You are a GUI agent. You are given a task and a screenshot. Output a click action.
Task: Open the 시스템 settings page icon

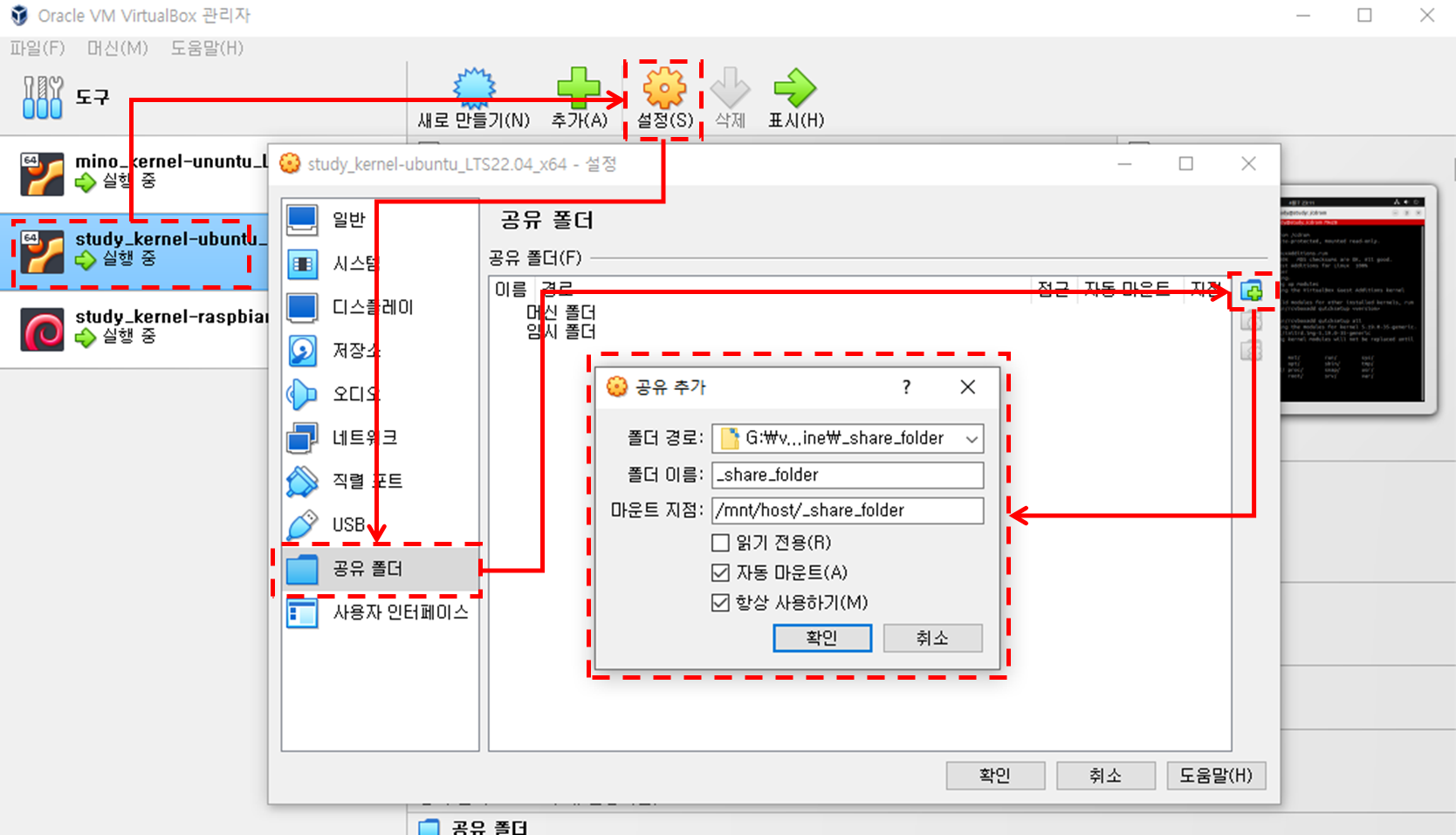(301, 264)
